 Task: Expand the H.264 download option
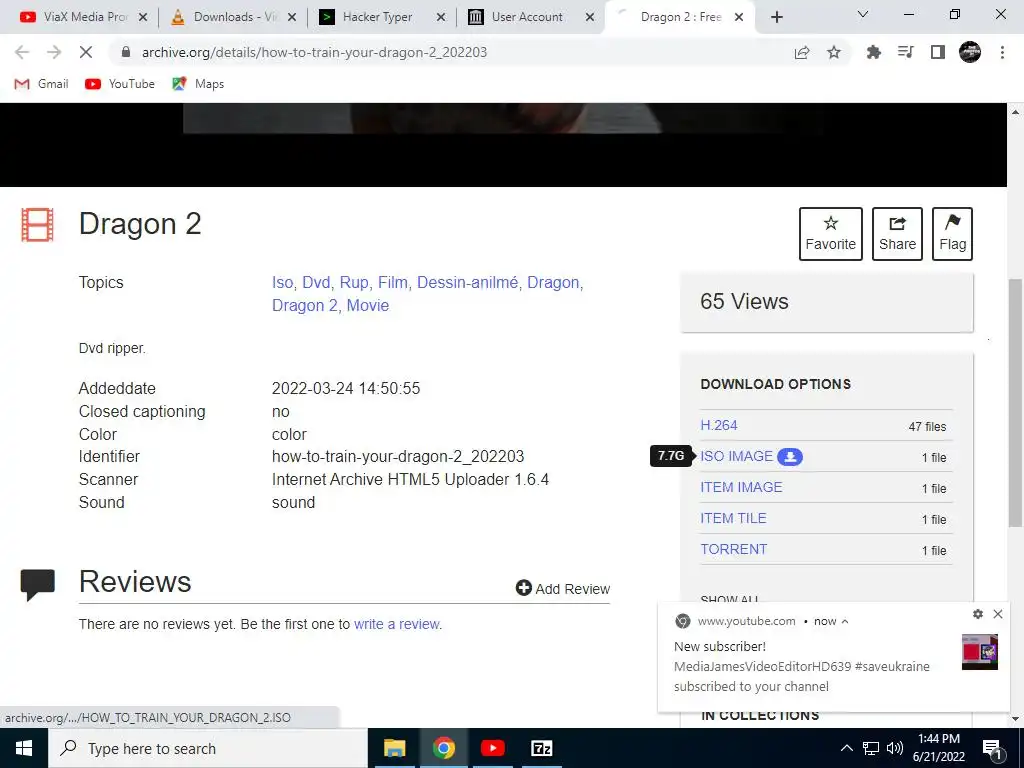(x=719, y=425)
